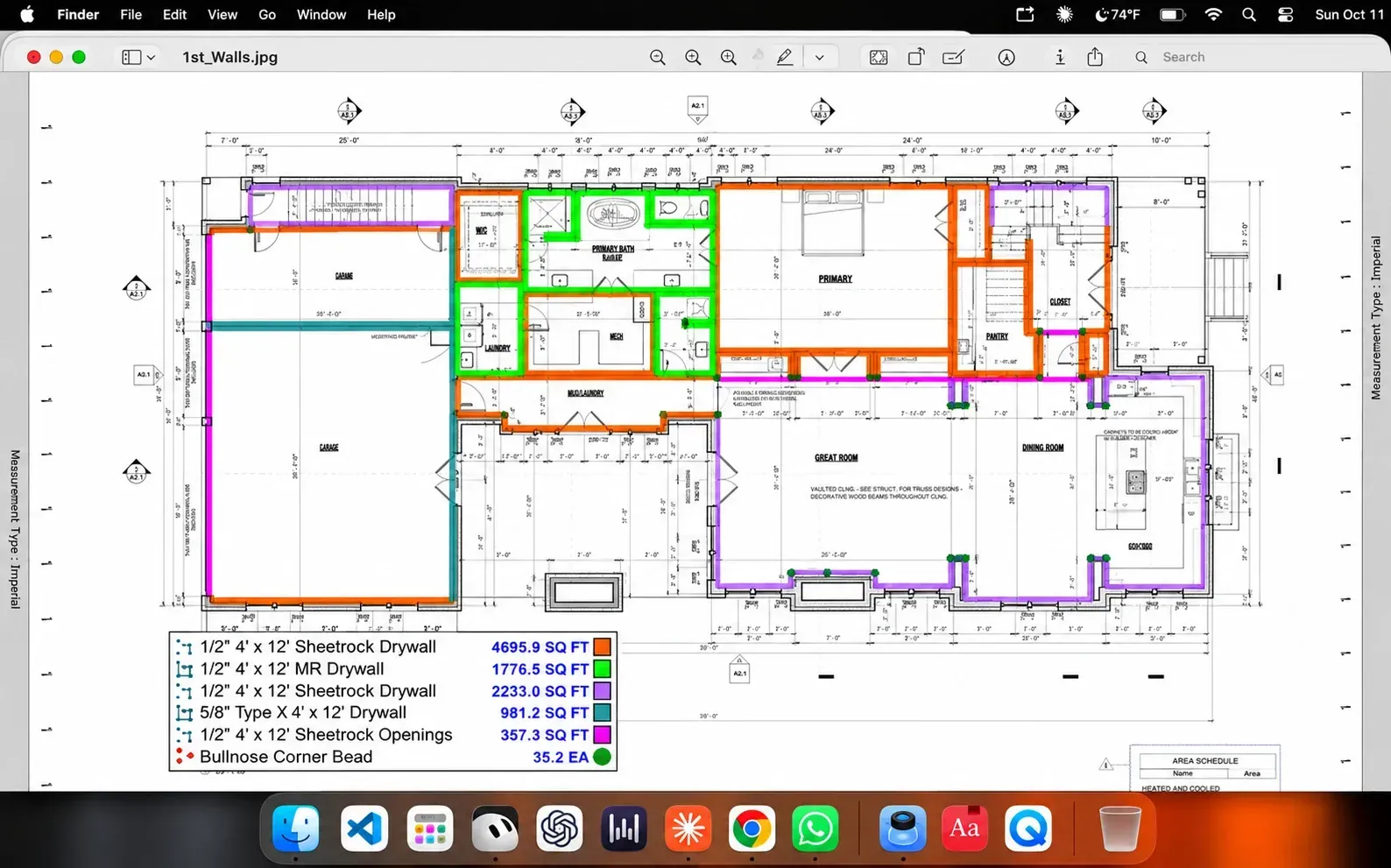This screenshot has width=1391, height=868.
Task: Open the Edit menu
Action: 174,15
